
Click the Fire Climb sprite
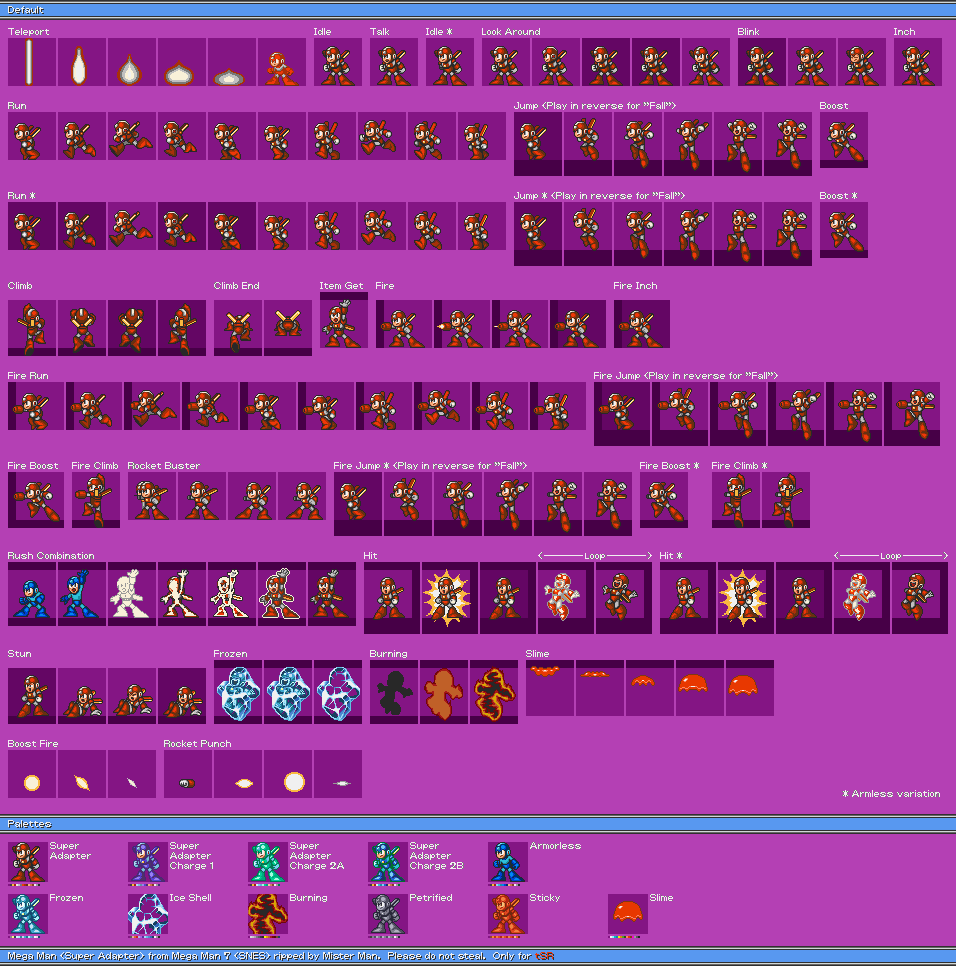tap(95, 500)
